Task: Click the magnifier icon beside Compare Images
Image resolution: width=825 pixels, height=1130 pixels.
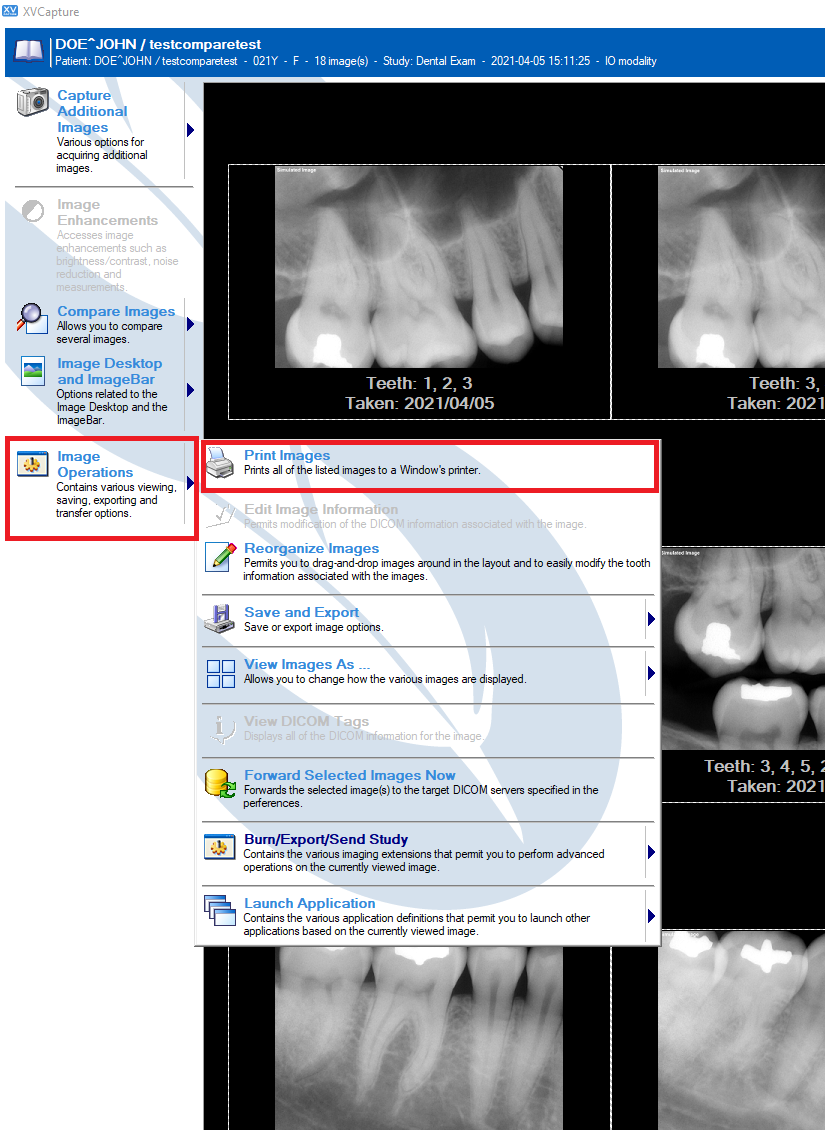Action: 32,318
